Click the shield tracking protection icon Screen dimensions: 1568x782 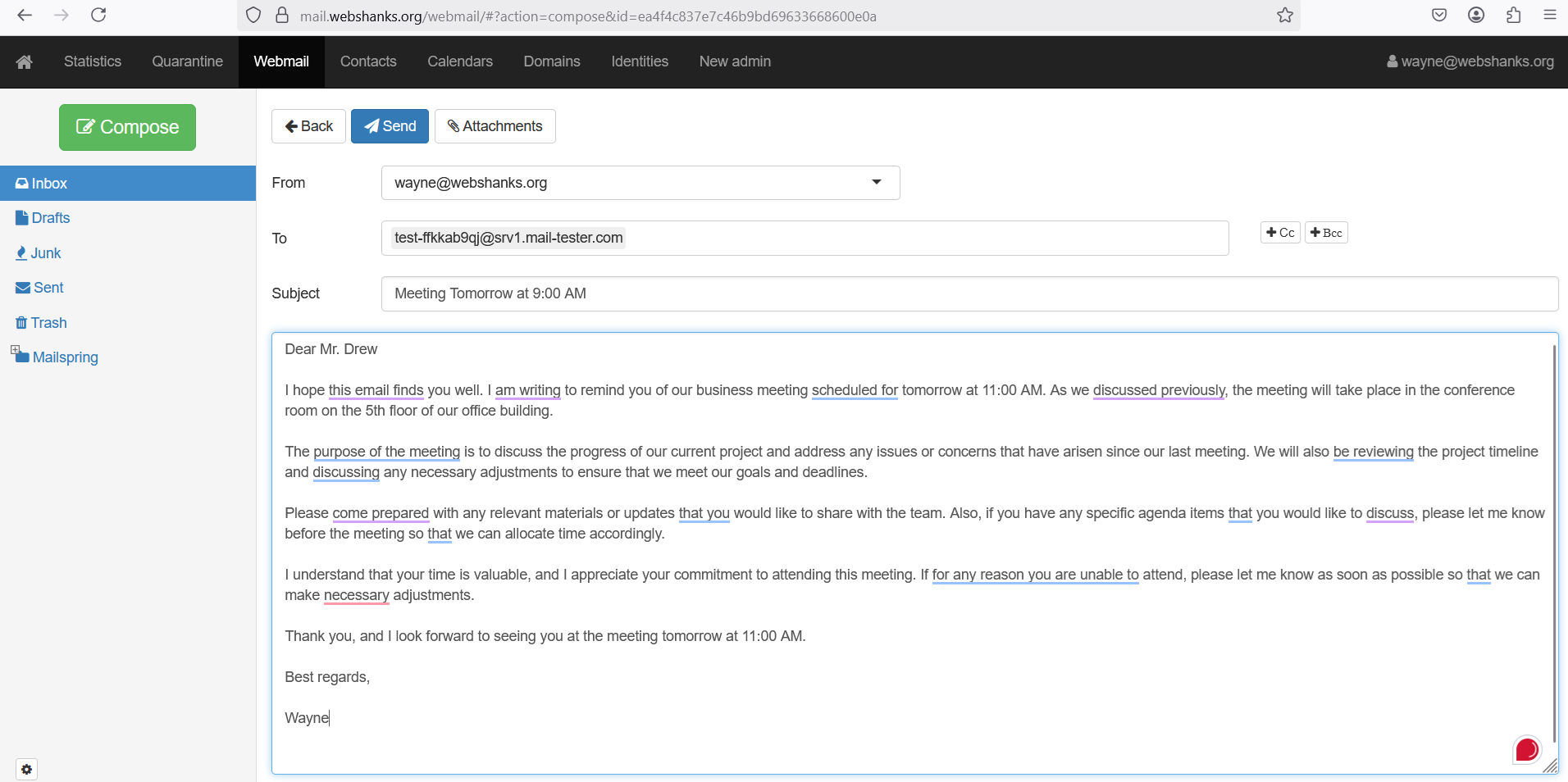(253, 16)
